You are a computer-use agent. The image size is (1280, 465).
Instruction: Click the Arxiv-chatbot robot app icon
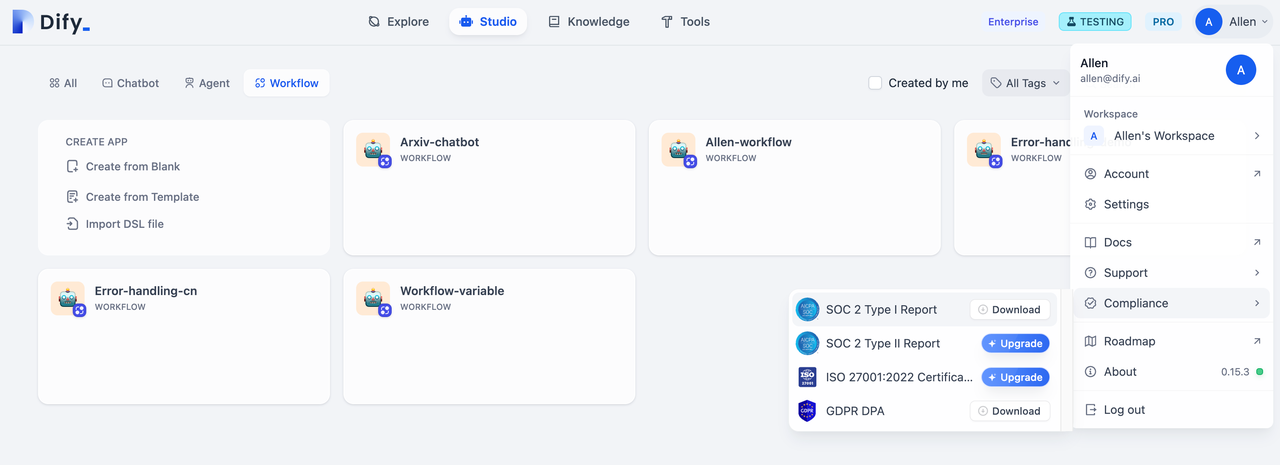(374, 150)
